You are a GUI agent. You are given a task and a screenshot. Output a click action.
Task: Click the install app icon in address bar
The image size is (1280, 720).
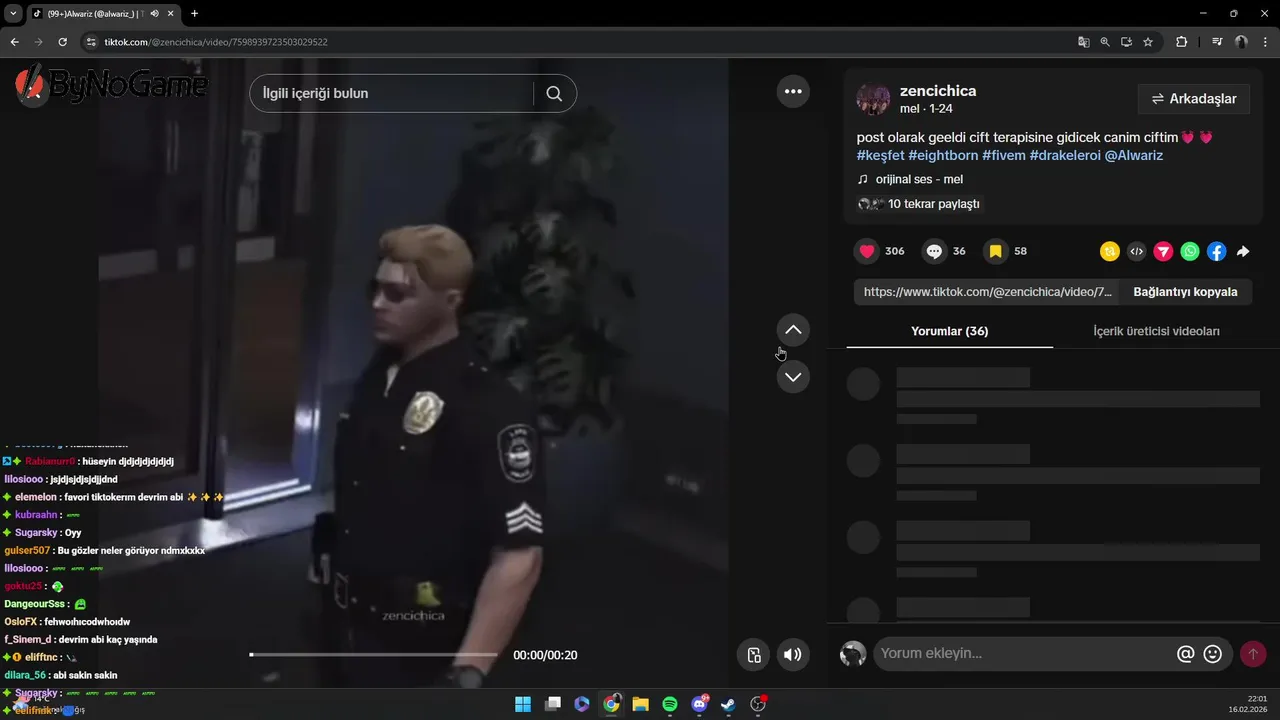click(1126, 42)
